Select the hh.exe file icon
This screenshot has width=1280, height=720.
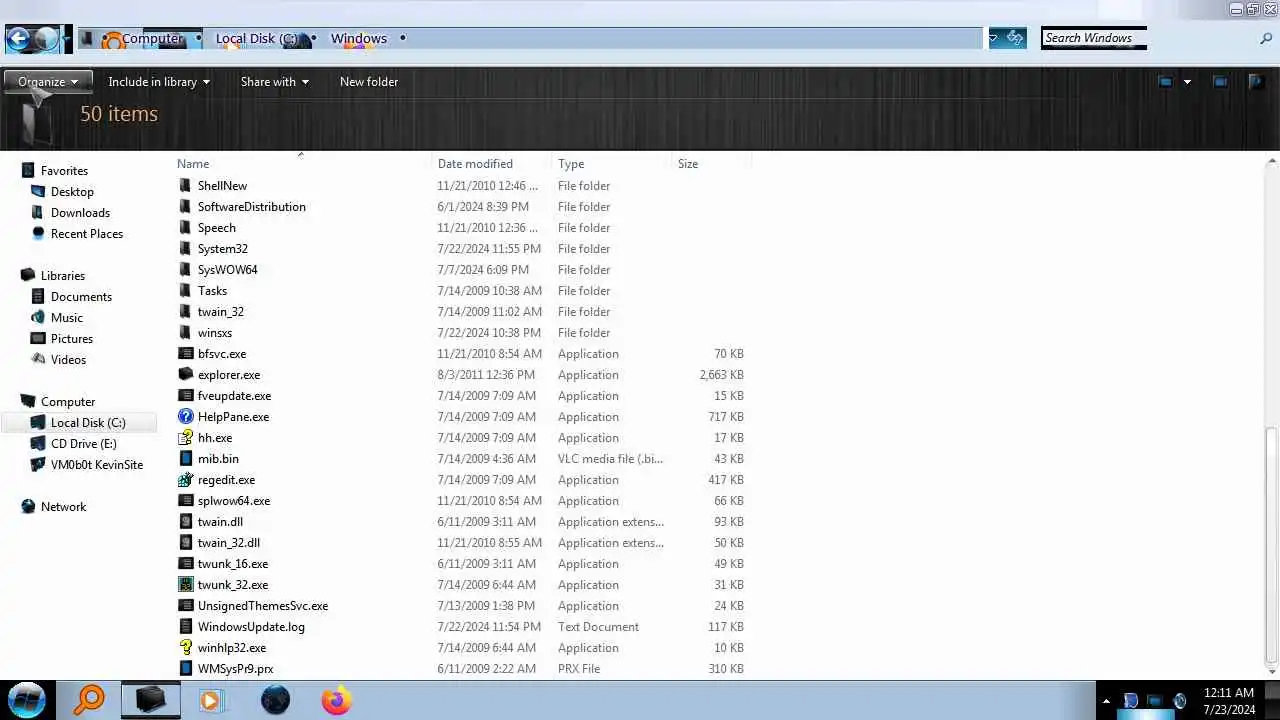[185, 438]
